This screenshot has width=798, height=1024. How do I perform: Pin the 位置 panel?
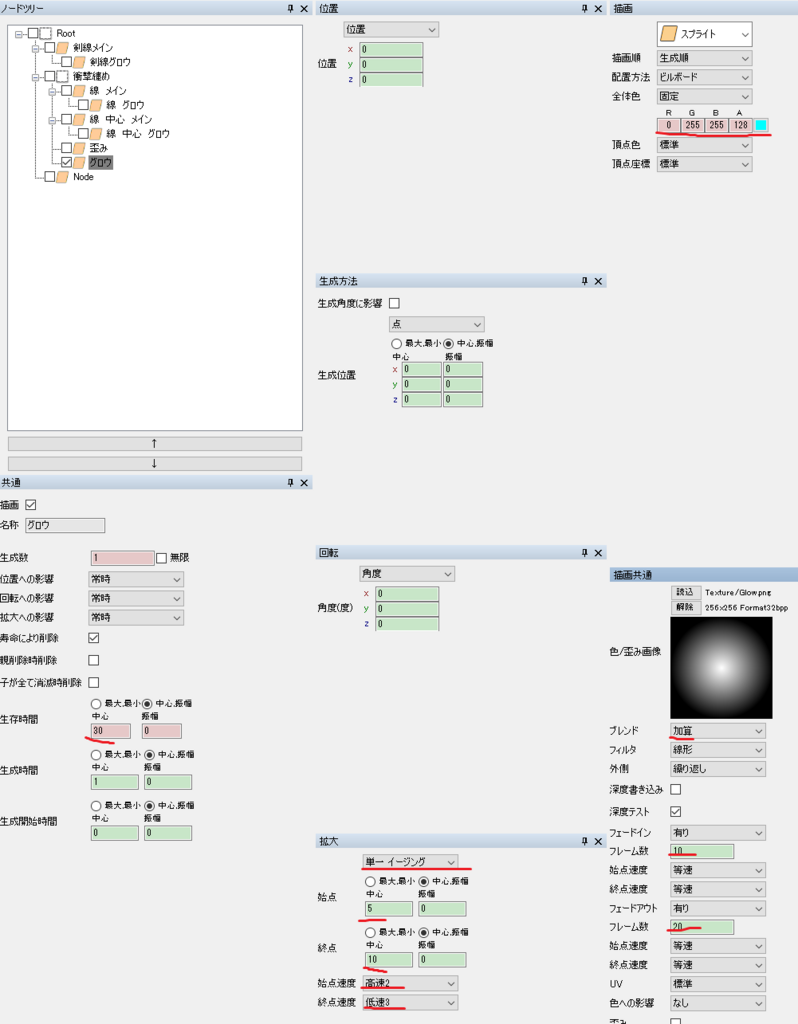pyautogui.click(x=585, y=8)
